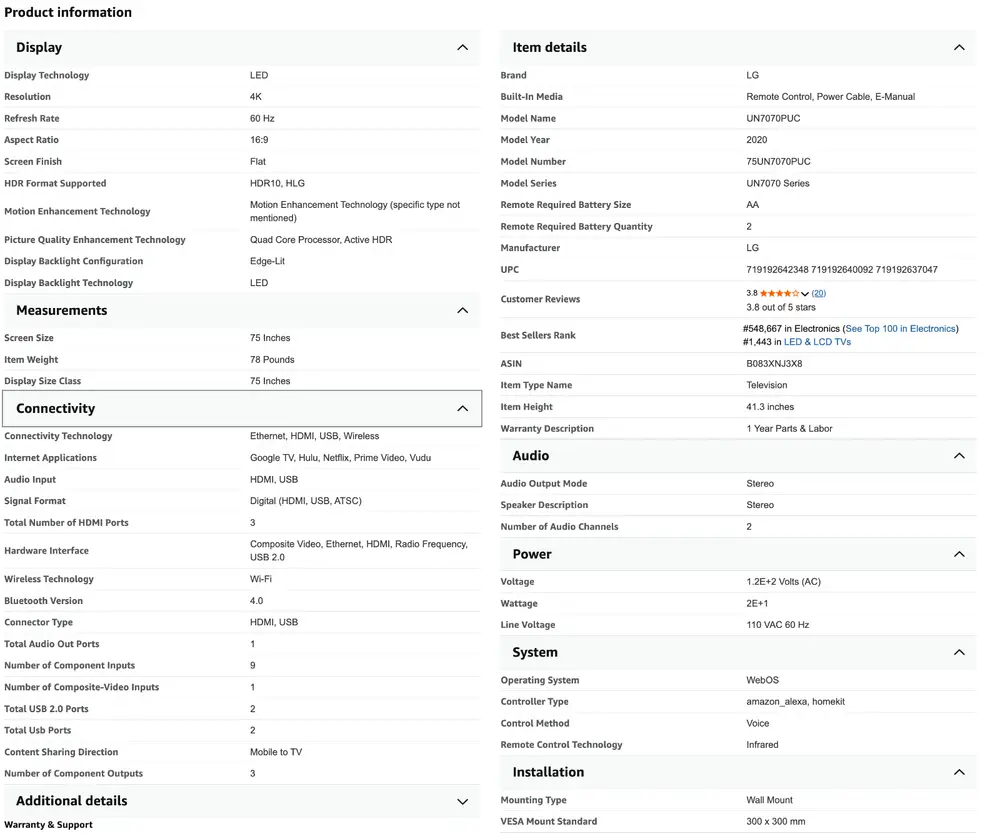Open the star rating dropdown arrow
This screenshot has width=1000, height=834.
(x=805, y=294)
